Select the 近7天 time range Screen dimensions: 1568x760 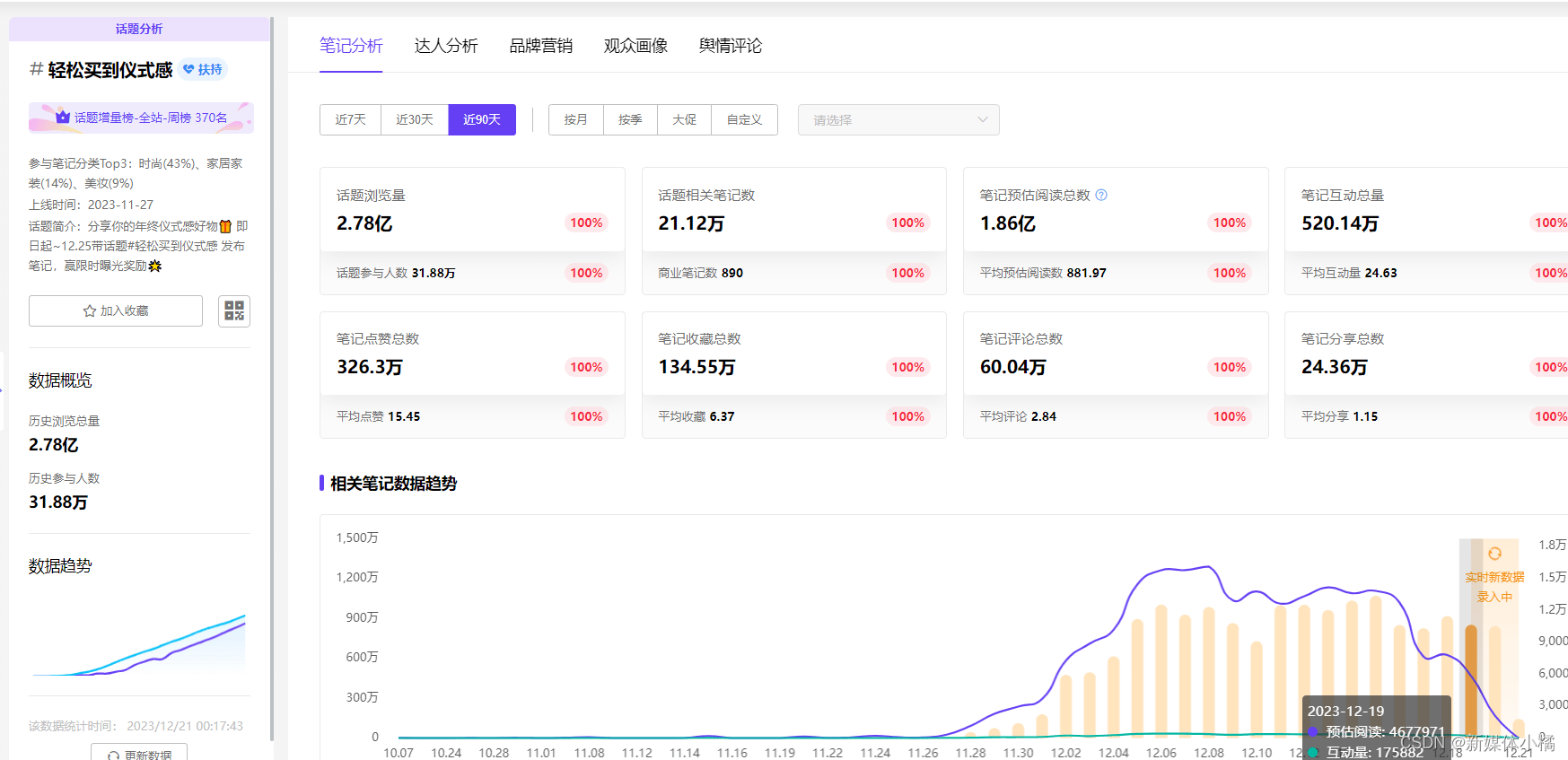[350, 119]
